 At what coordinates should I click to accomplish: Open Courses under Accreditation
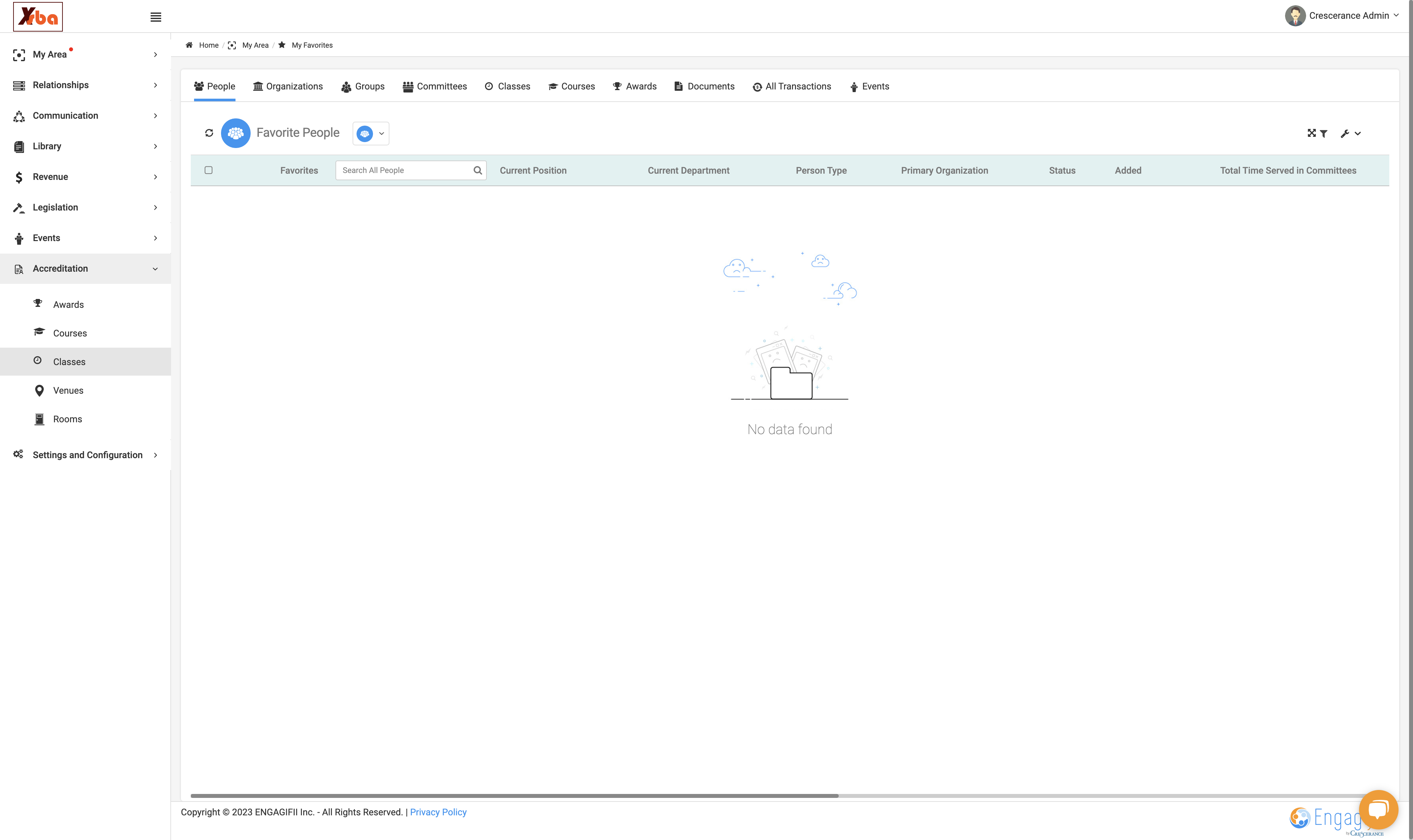click(85, 333)
